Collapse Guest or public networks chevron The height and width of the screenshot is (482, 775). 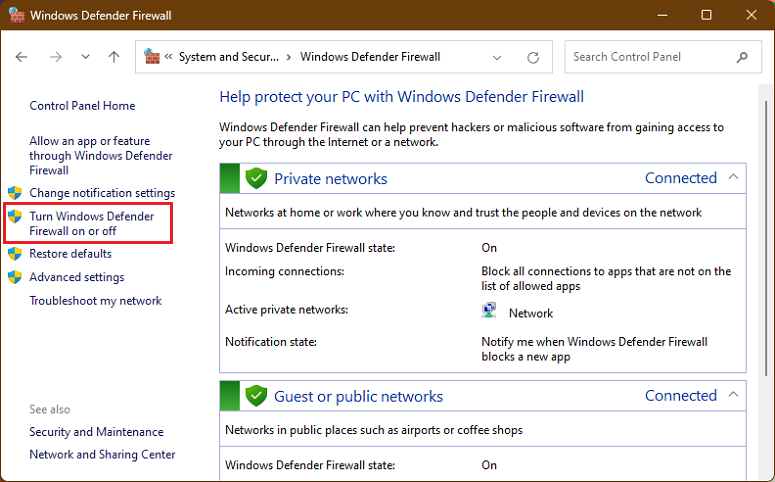tap(733, 394)
